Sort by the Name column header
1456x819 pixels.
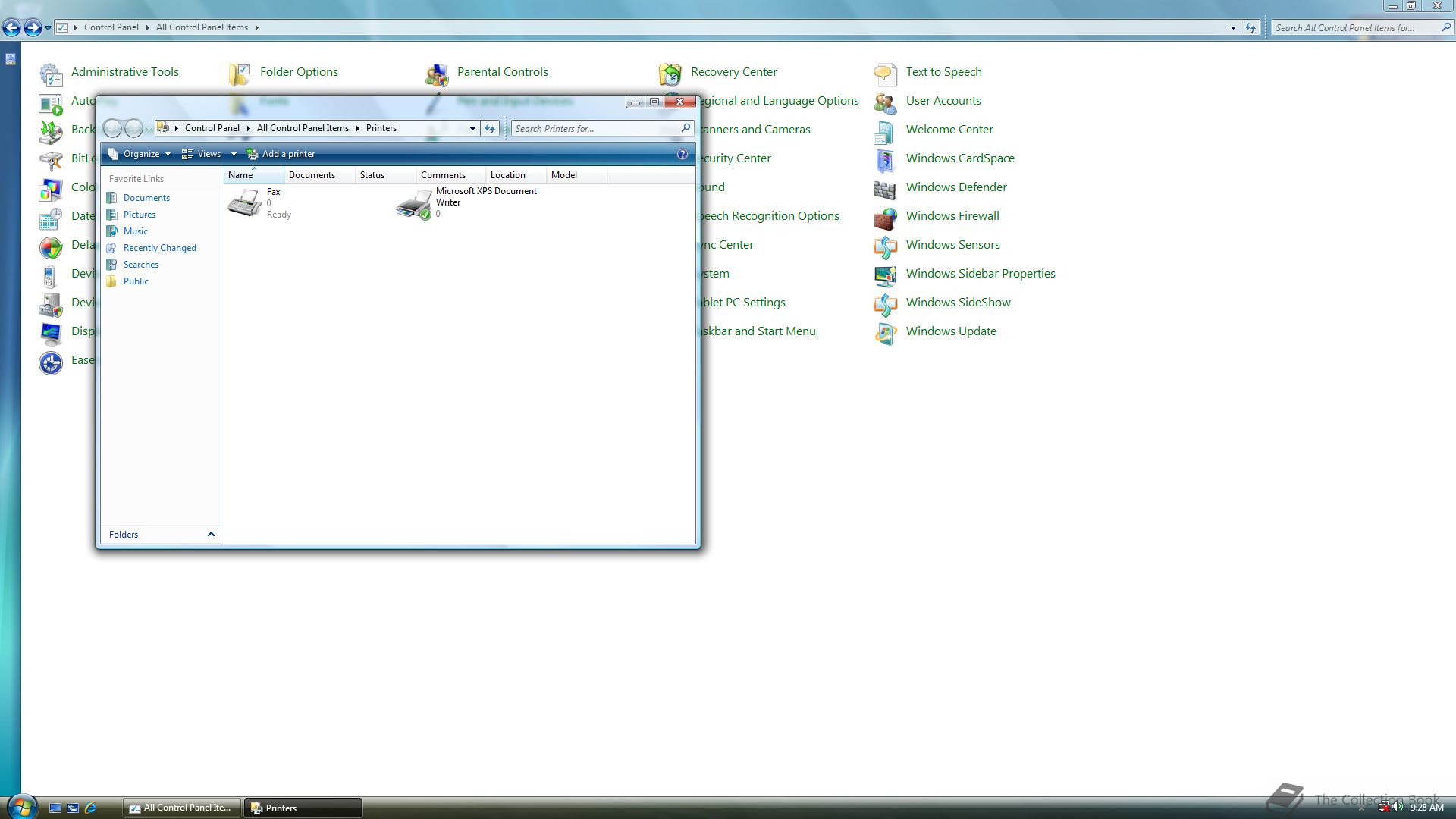(253, 175)
